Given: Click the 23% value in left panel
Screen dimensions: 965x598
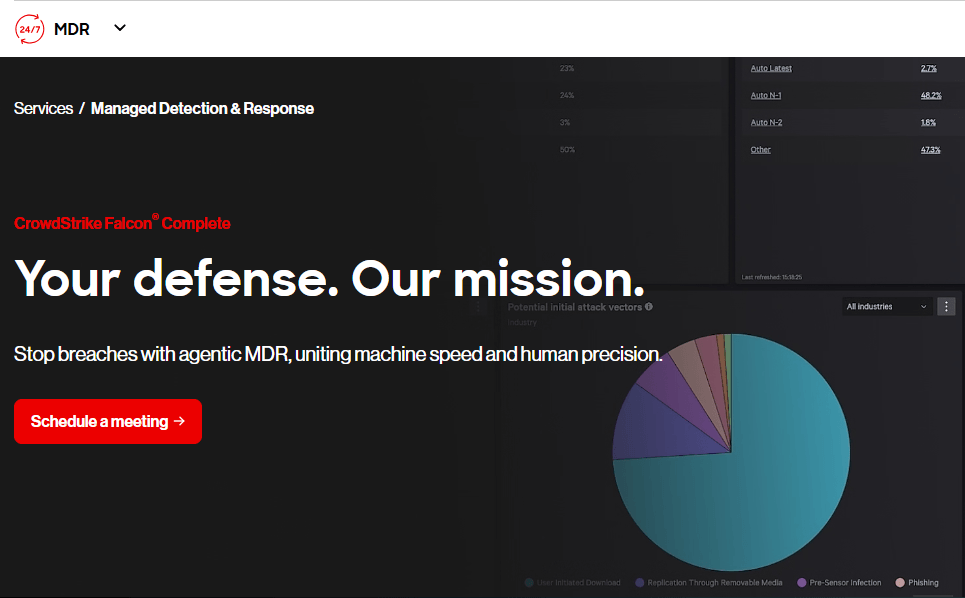Looking at the screenshot, I should coord(567,68).
